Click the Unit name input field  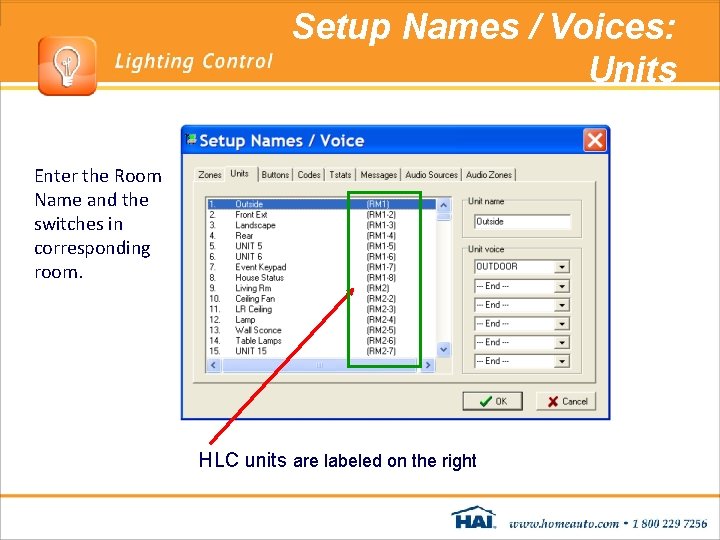(x=522, y=222)
